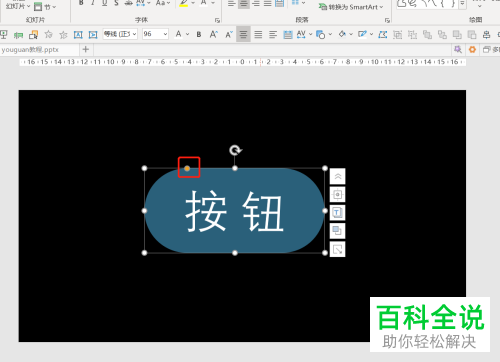Toggle underline formatting

click(104, 3)
